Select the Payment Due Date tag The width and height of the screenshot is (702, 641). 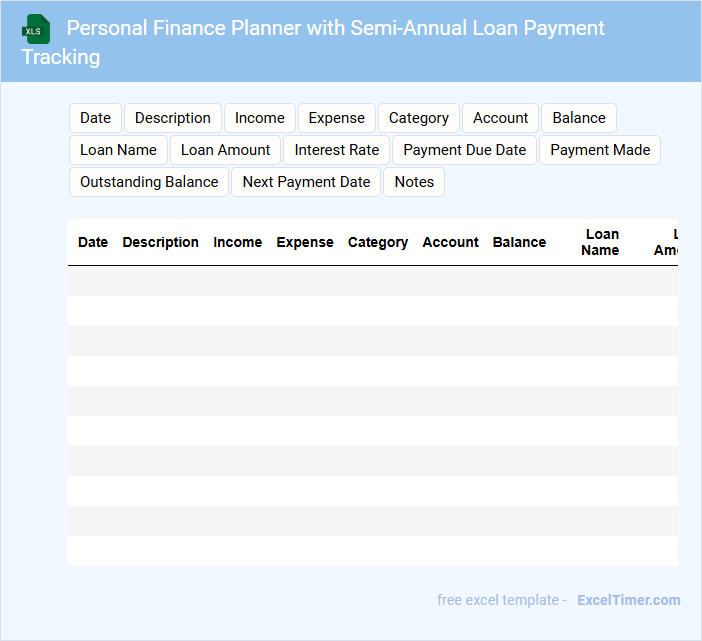(465, 150)
